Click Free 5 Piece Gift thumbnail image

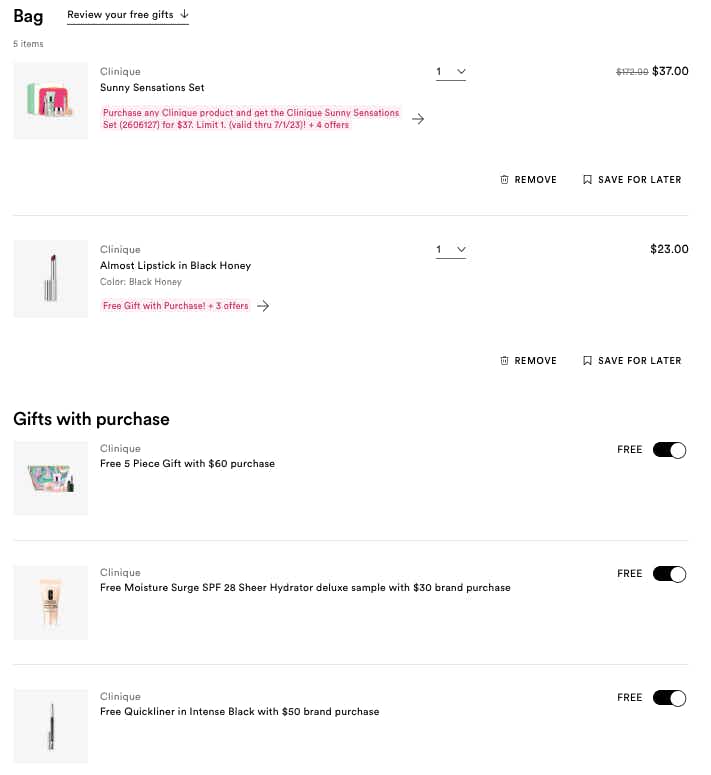point(50,478)
